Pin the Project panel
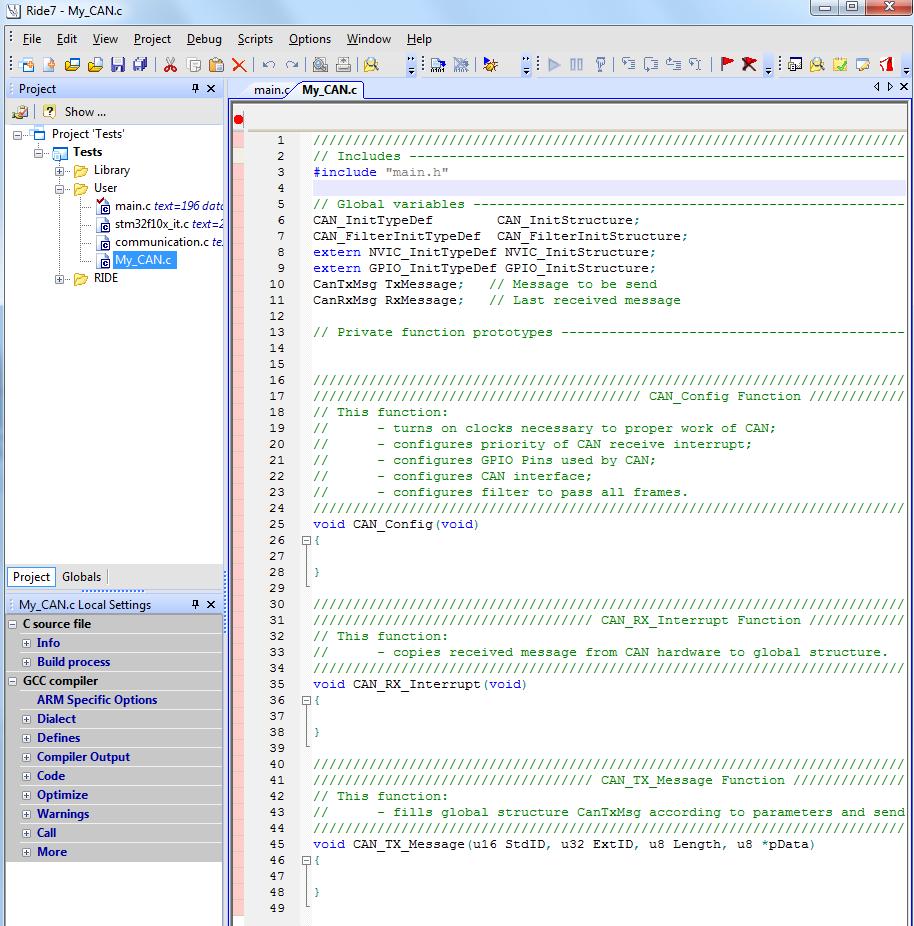Viewport: 914px width, 926px height. [195, 89]
